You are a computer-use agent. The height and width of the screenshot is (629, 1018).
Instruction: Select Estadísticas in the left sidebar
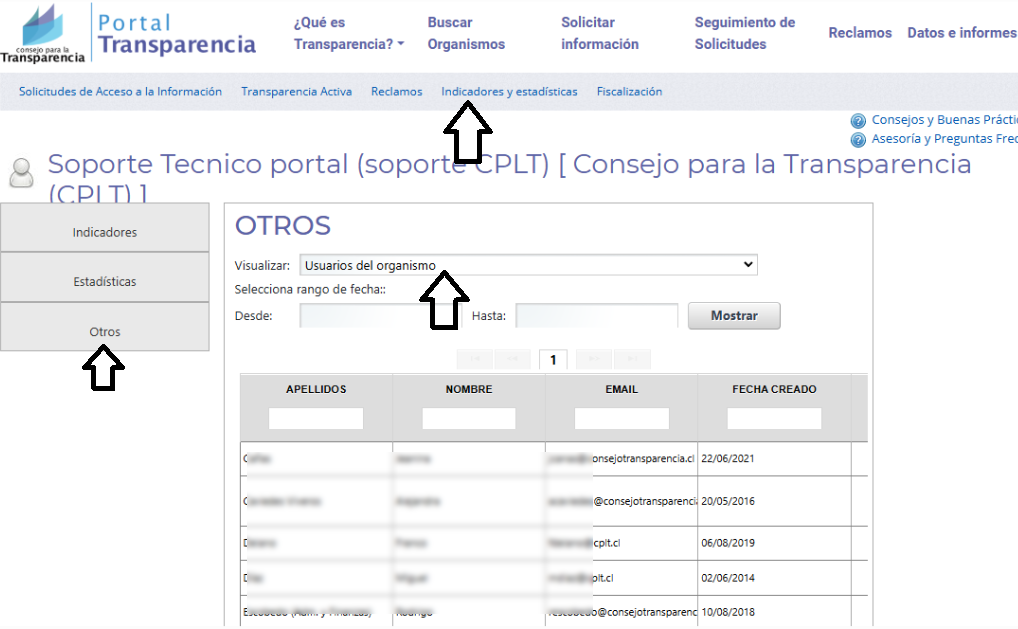click(x=105, y=281)
